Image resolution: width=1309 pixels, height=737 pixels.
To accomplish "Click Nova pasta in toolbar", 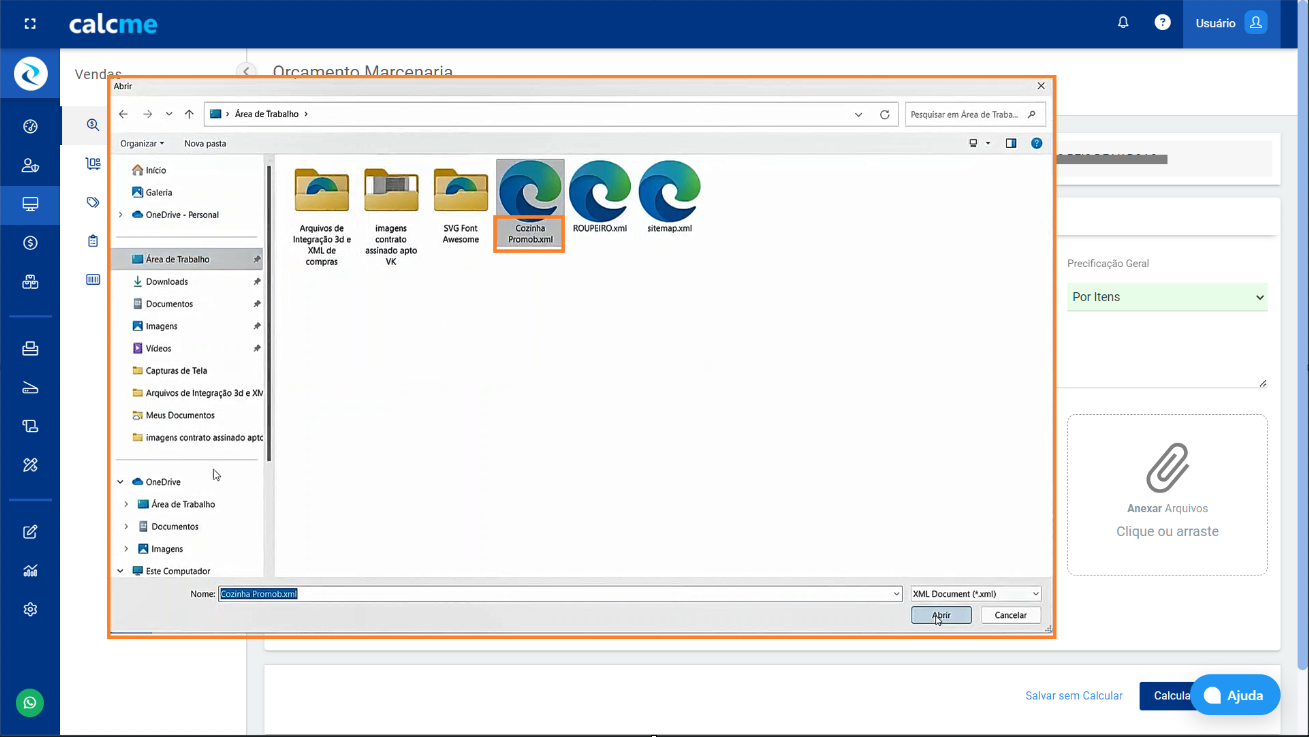I will tap(205, 144).
